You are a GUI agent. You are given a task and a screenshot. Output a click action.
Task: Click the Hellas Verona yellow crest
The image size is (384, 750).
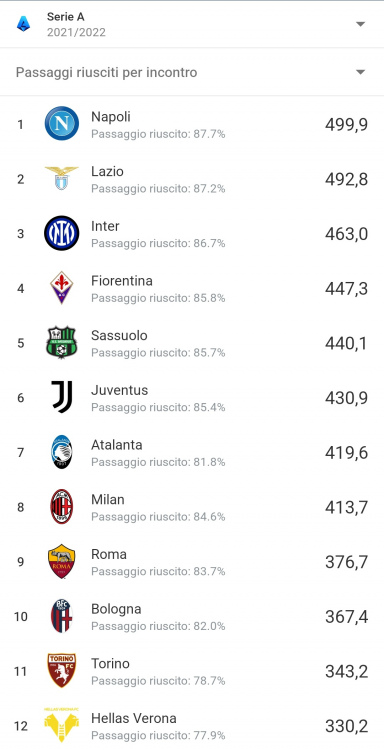(x=62, y=725)
